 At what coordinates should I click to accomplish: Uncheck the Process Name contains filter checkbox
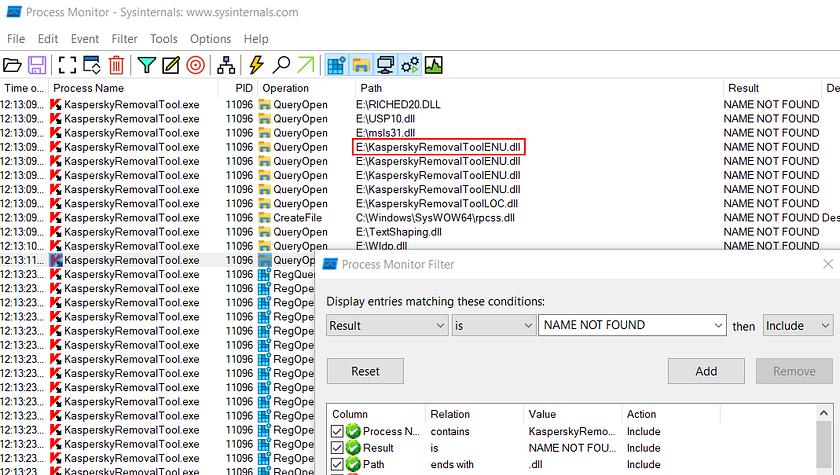(x=337, y=431)
